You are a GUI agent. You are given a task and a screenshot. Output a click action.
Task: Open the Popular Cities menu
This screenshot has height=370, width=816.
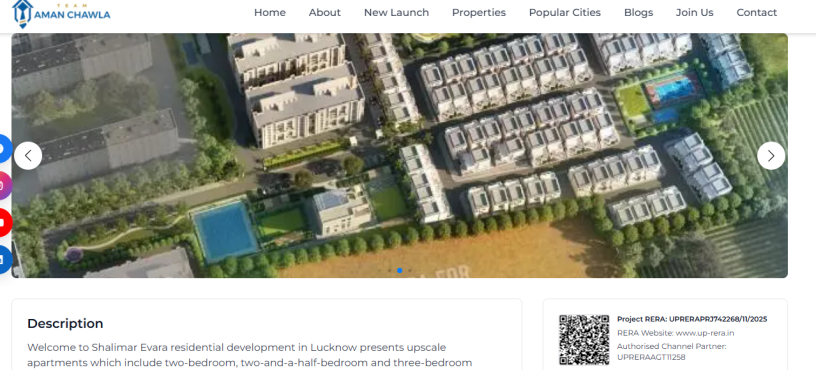point(565,12)
